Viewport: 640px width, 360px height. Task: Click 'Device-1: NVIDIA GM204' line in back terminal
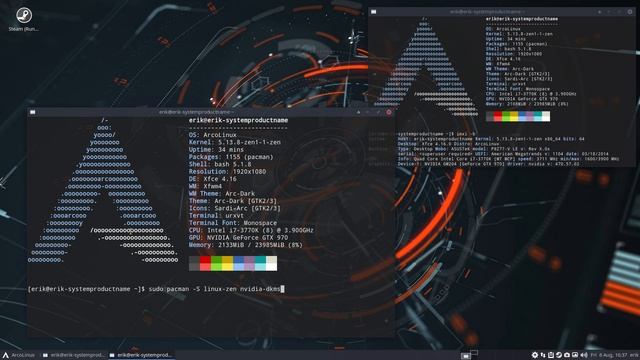point(488,164)
